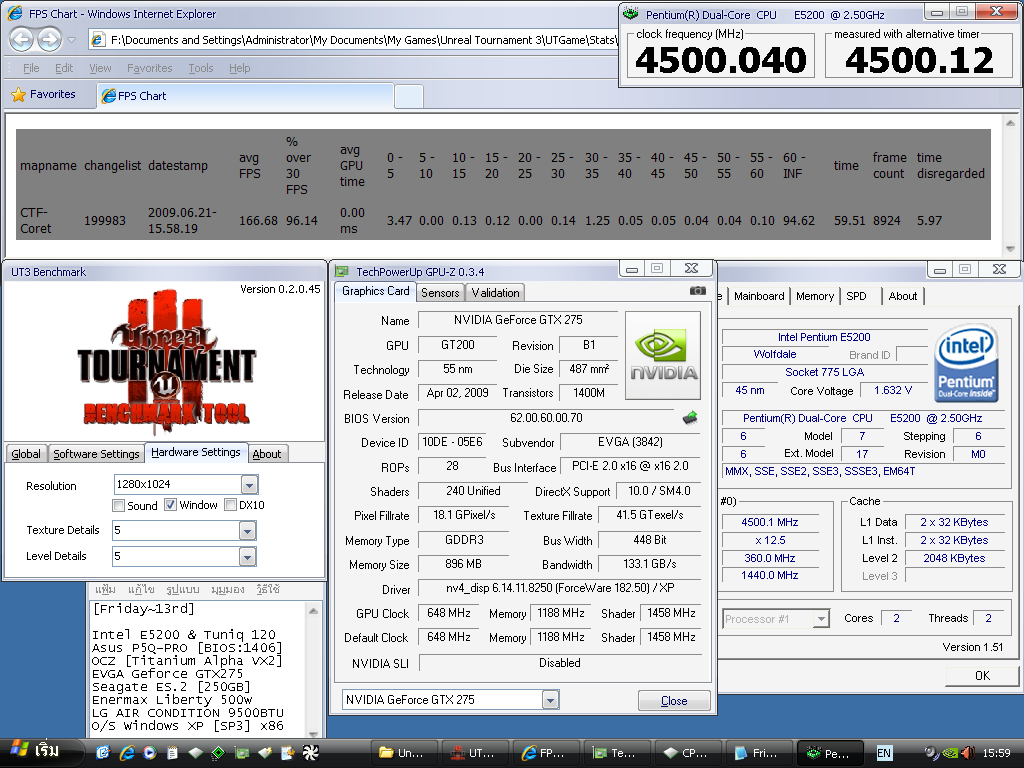Switch to the Sensors tab in GPU-Z
This screenshot has width=1024, height=768.
click(440, 293)
